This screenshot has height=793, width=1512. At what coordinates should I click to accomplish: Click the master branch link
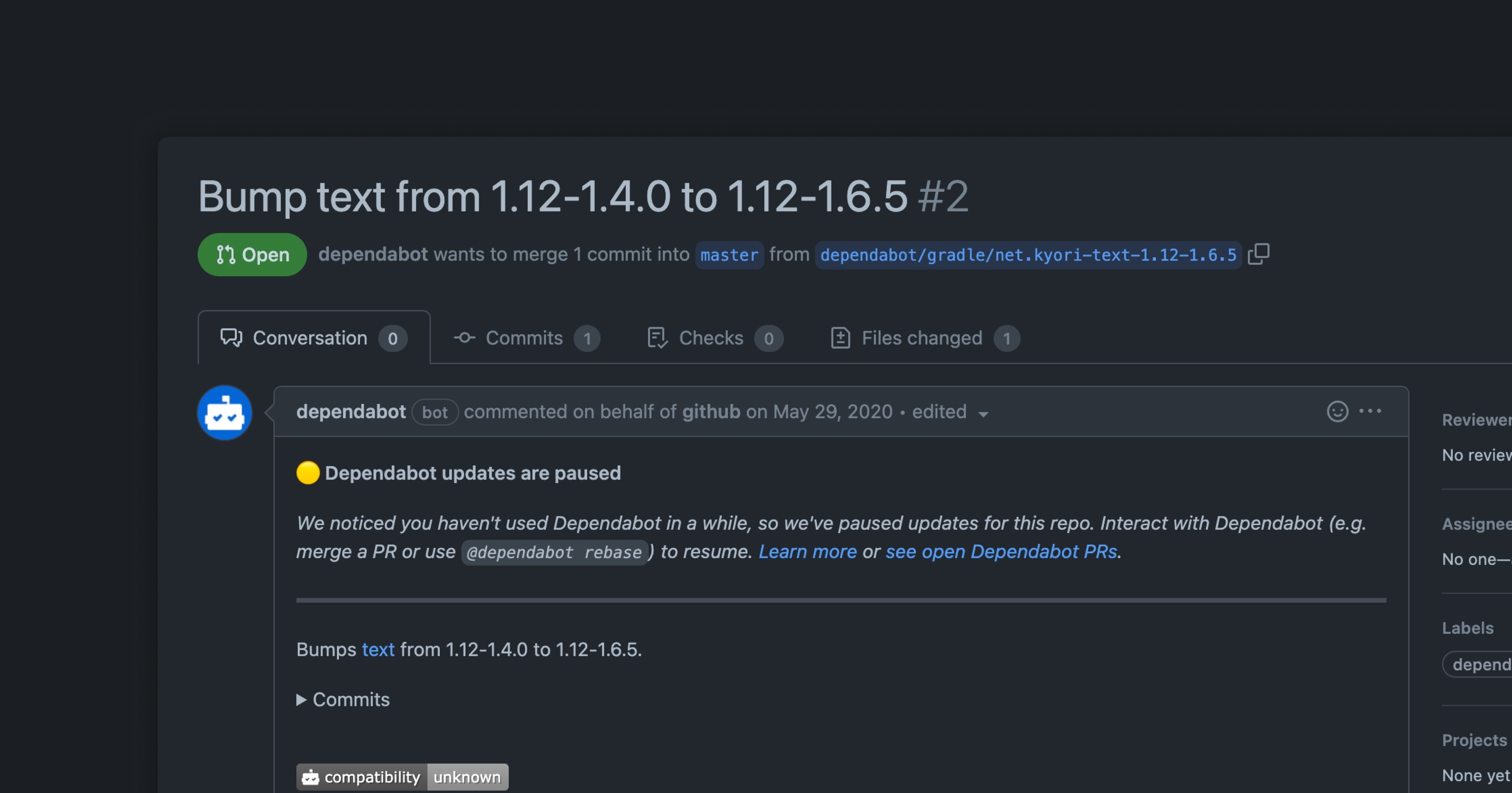(x=729, y=255)
